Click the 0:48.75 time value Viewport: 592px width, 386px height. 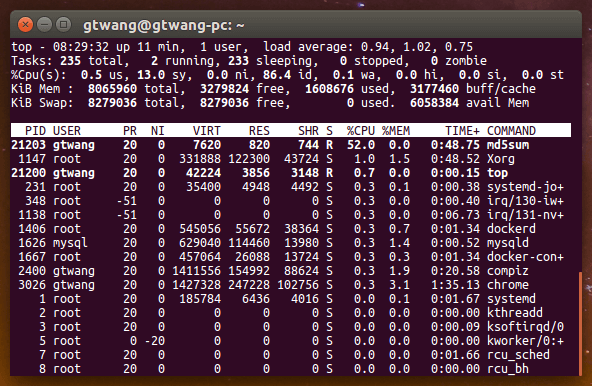coord(455,145)
